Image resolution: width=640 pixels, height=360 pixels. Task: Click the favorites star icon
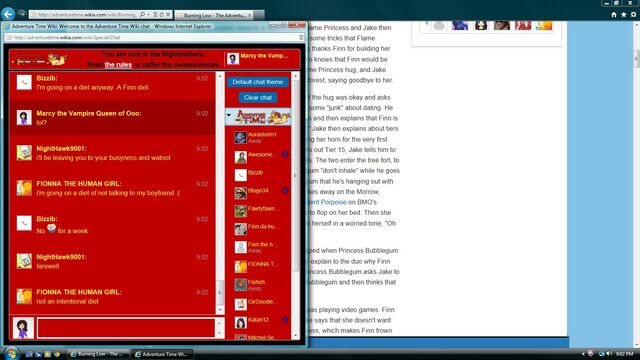(x=623, y=14)
